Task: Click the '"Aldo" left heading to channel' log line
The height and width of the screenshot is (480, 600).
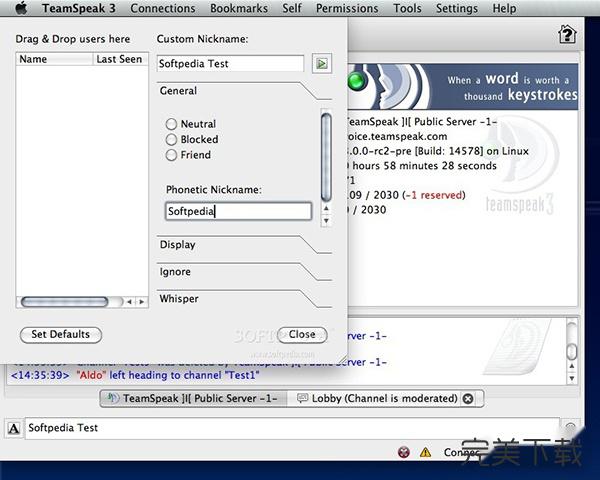Action: (x=135, y=375)
